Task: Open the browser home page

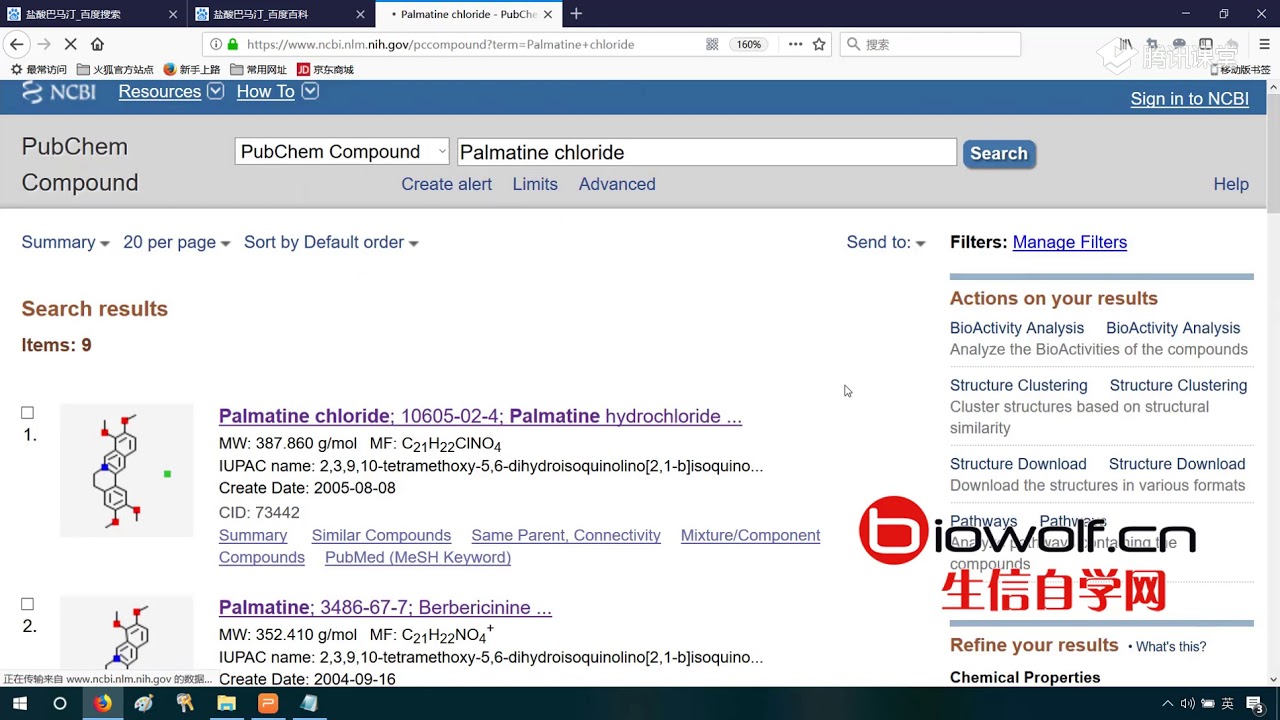Action: [x=97, y=44]
